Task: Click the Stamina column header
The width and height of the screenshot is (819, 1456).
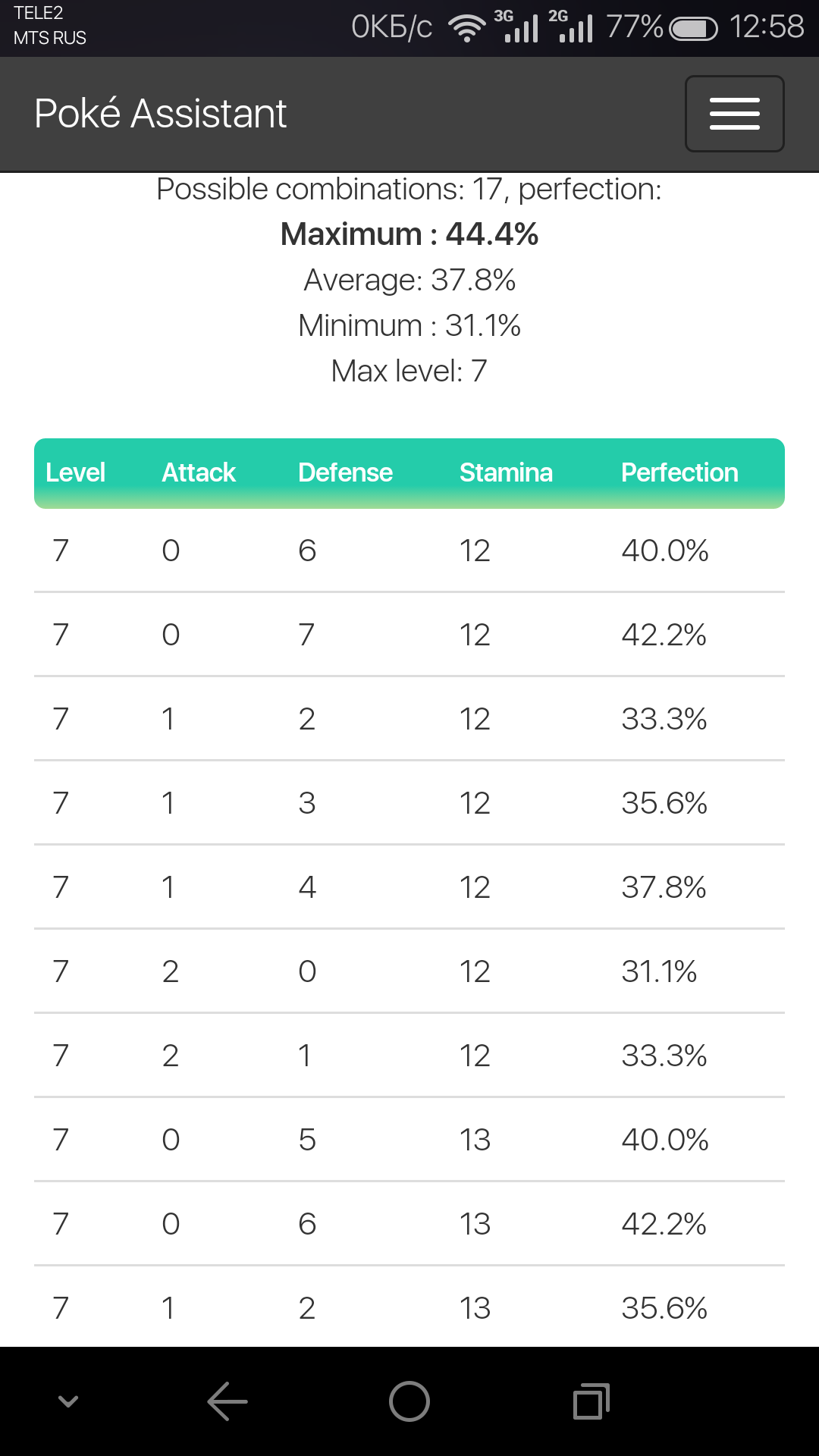Action: (x=506, y=472)
